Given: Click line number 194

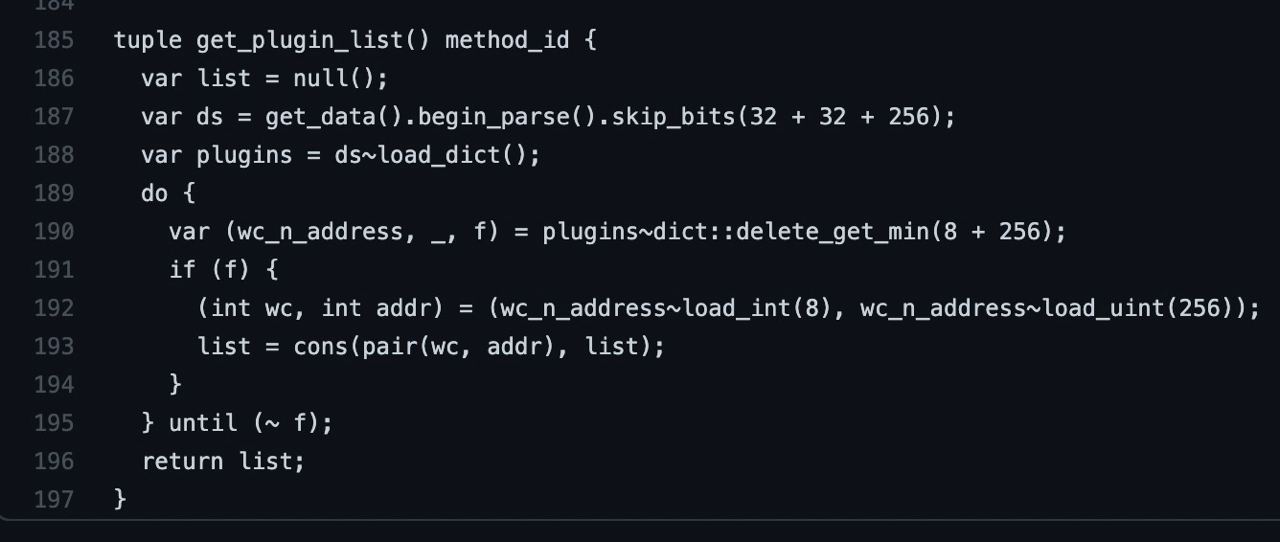Looking at the screenshot, I should pyautogui.click(x=54, y=385).
